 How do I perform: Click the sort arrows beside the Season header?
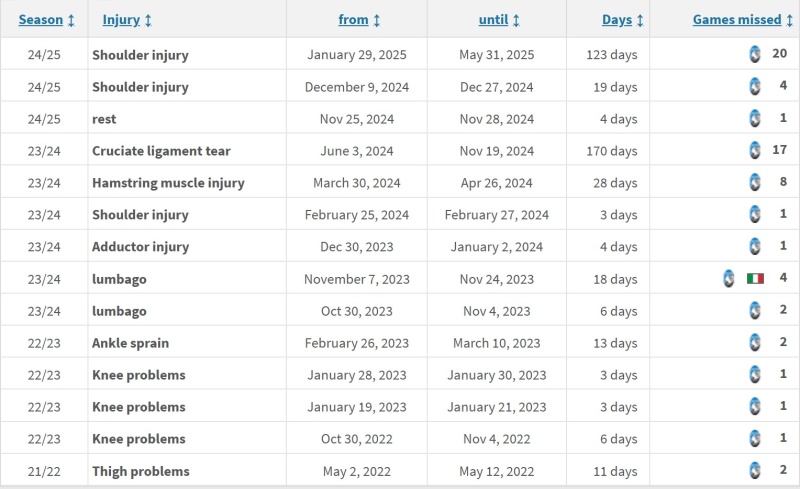[x=71, y=20]
